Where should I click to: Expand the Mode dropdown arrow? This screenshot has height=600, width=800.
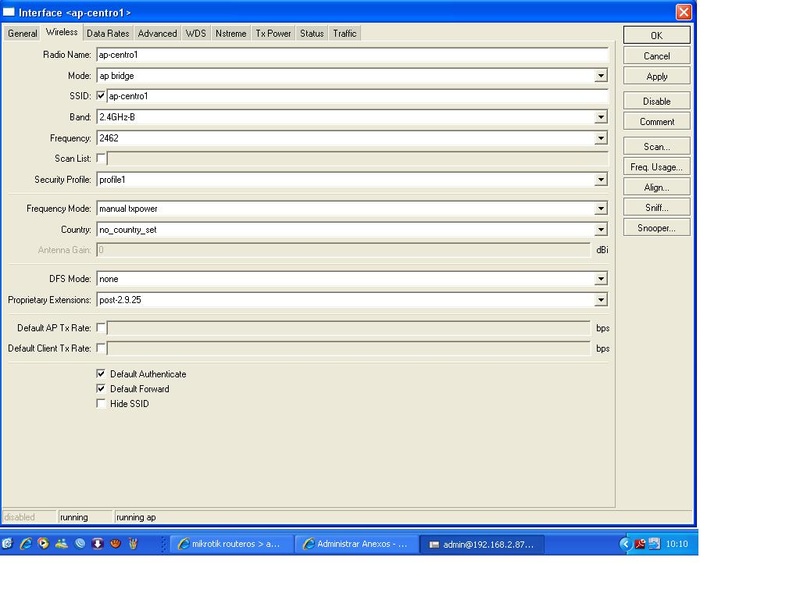(601, 76)
